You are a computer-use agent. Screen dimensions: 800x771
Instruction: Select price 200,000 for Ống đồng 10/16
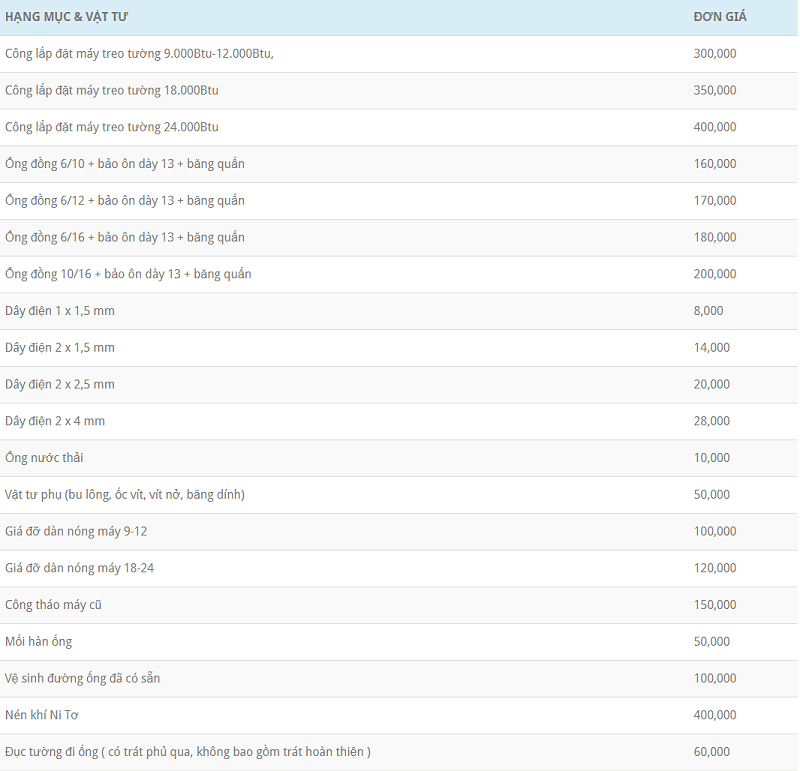pyautogui.click(x=715, y=274)
